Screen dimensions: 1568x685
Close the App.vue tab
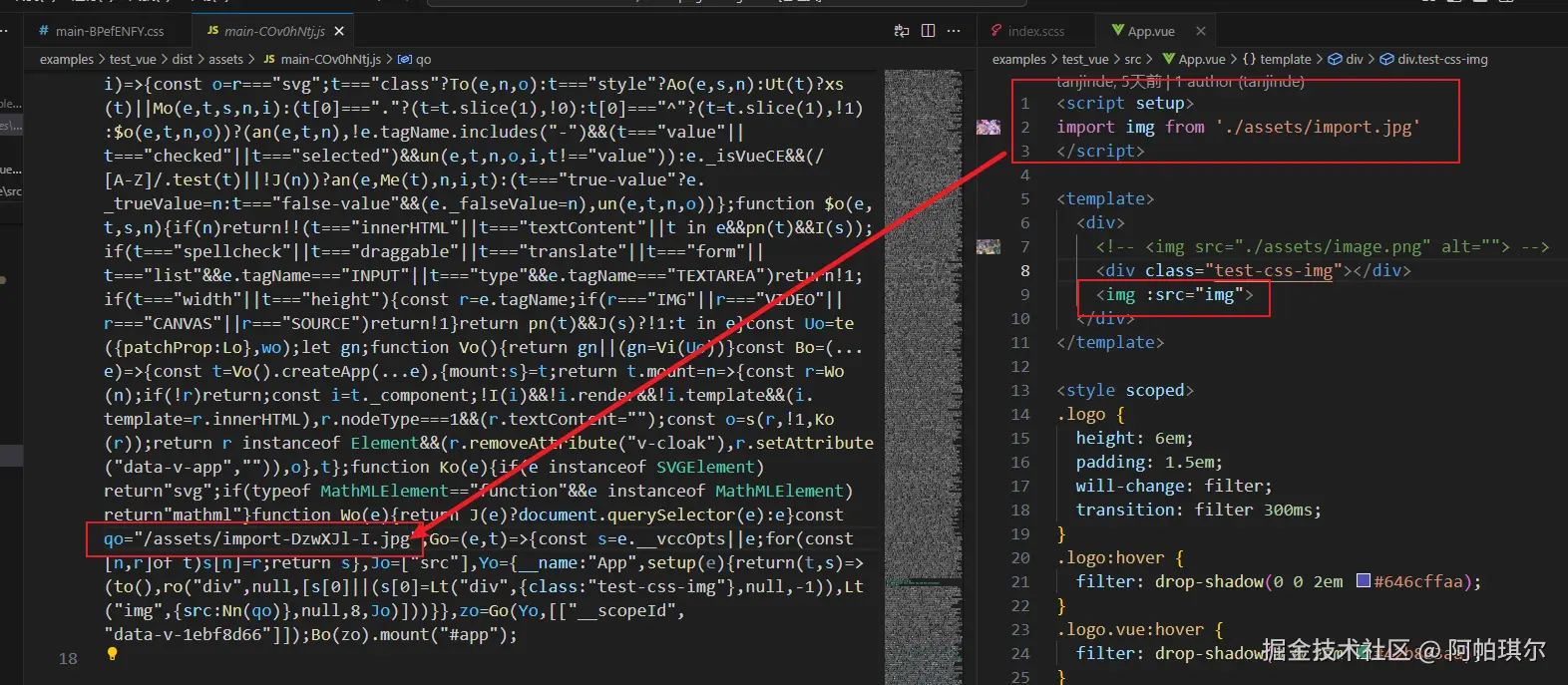pos(1201,31)
